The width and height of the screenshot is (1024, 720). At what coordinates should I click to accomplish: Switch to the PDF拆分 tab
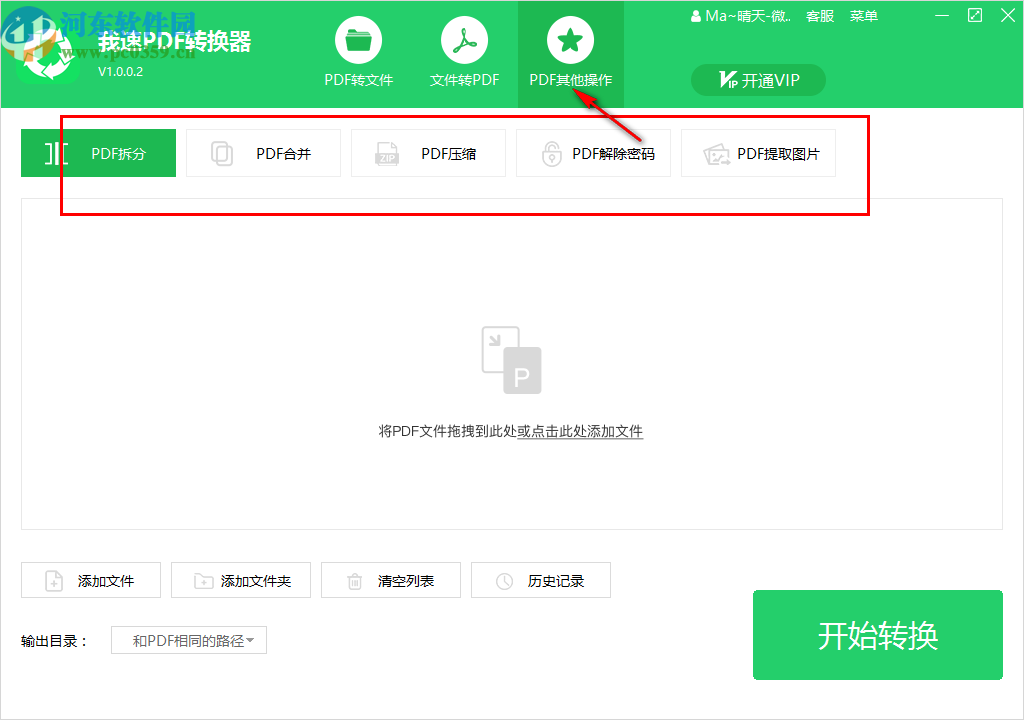click(x=98, y=153)
